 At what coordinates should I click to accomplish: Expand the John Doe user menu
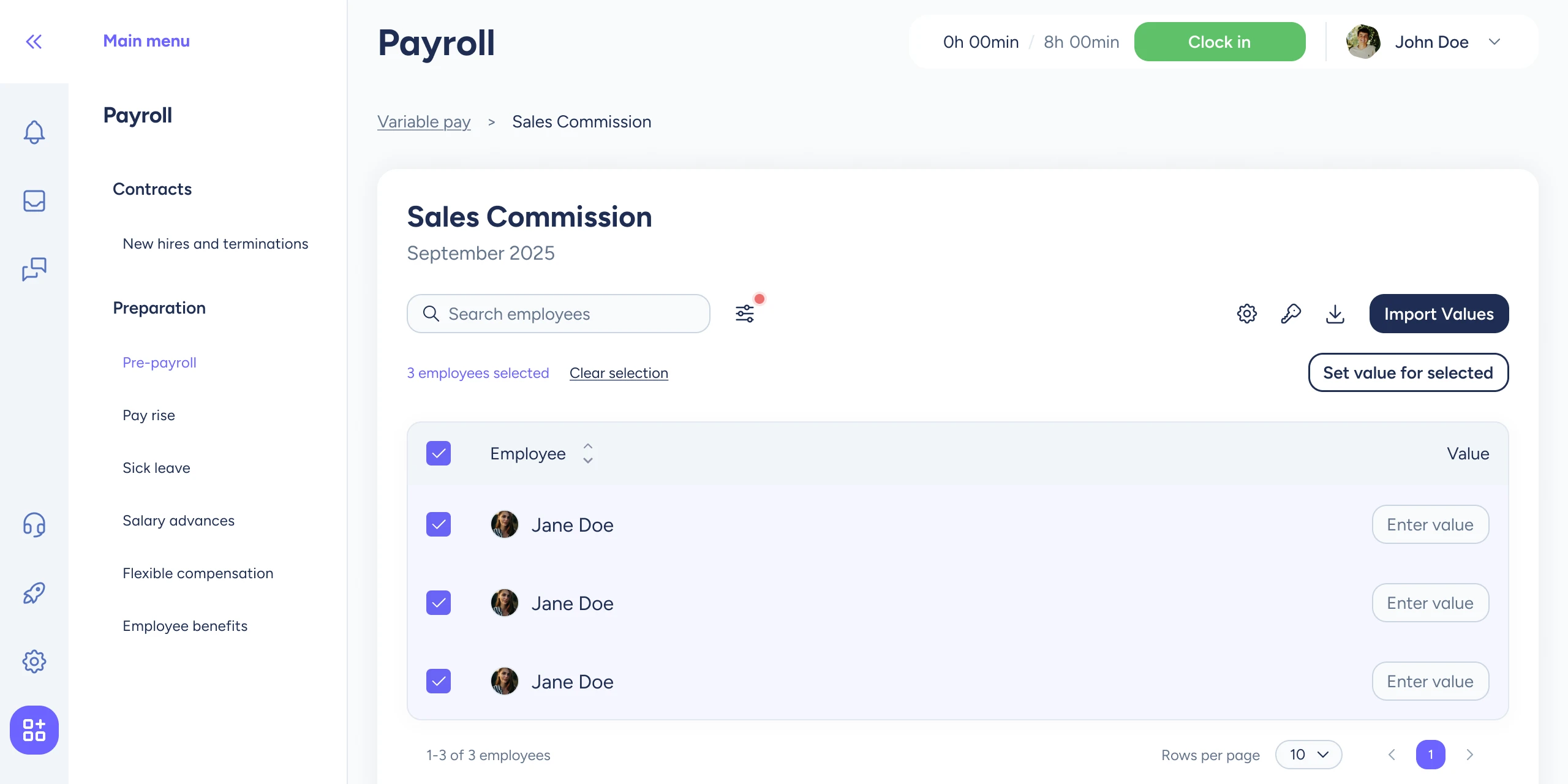[x=1494, y=42]
